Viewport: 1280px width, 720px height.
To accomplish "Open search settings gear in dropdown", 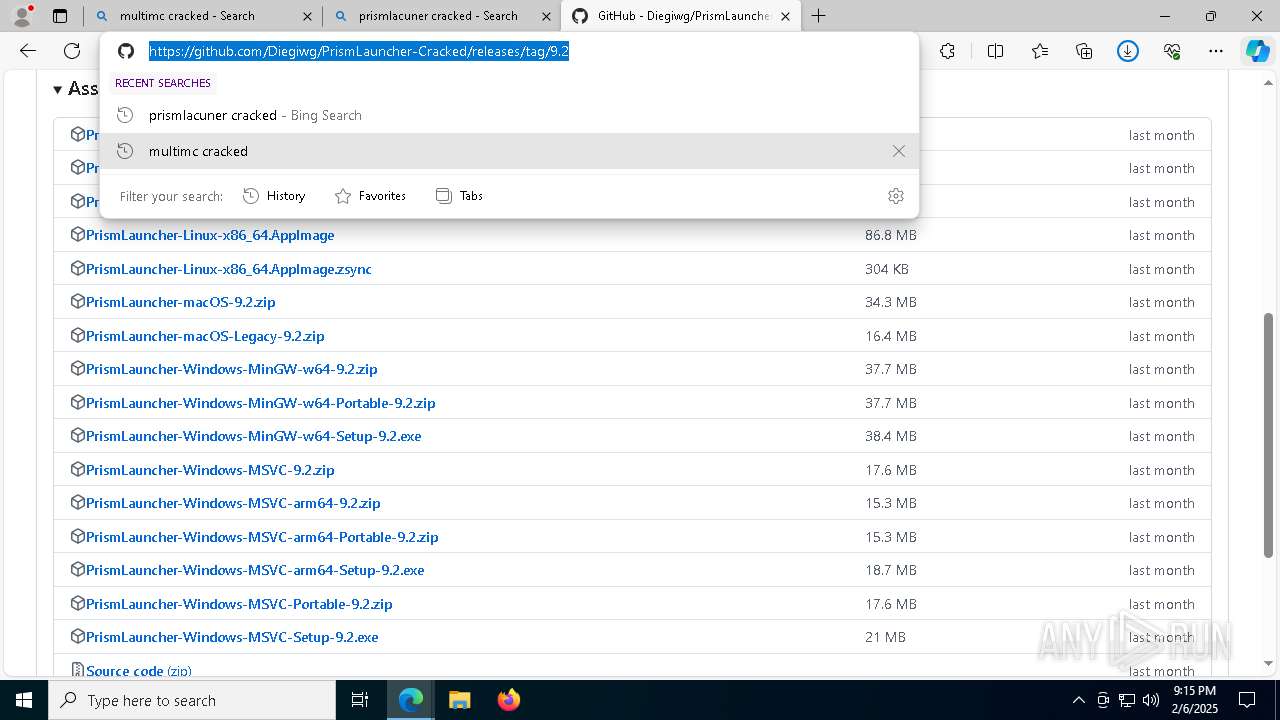I will click(896, 196).
